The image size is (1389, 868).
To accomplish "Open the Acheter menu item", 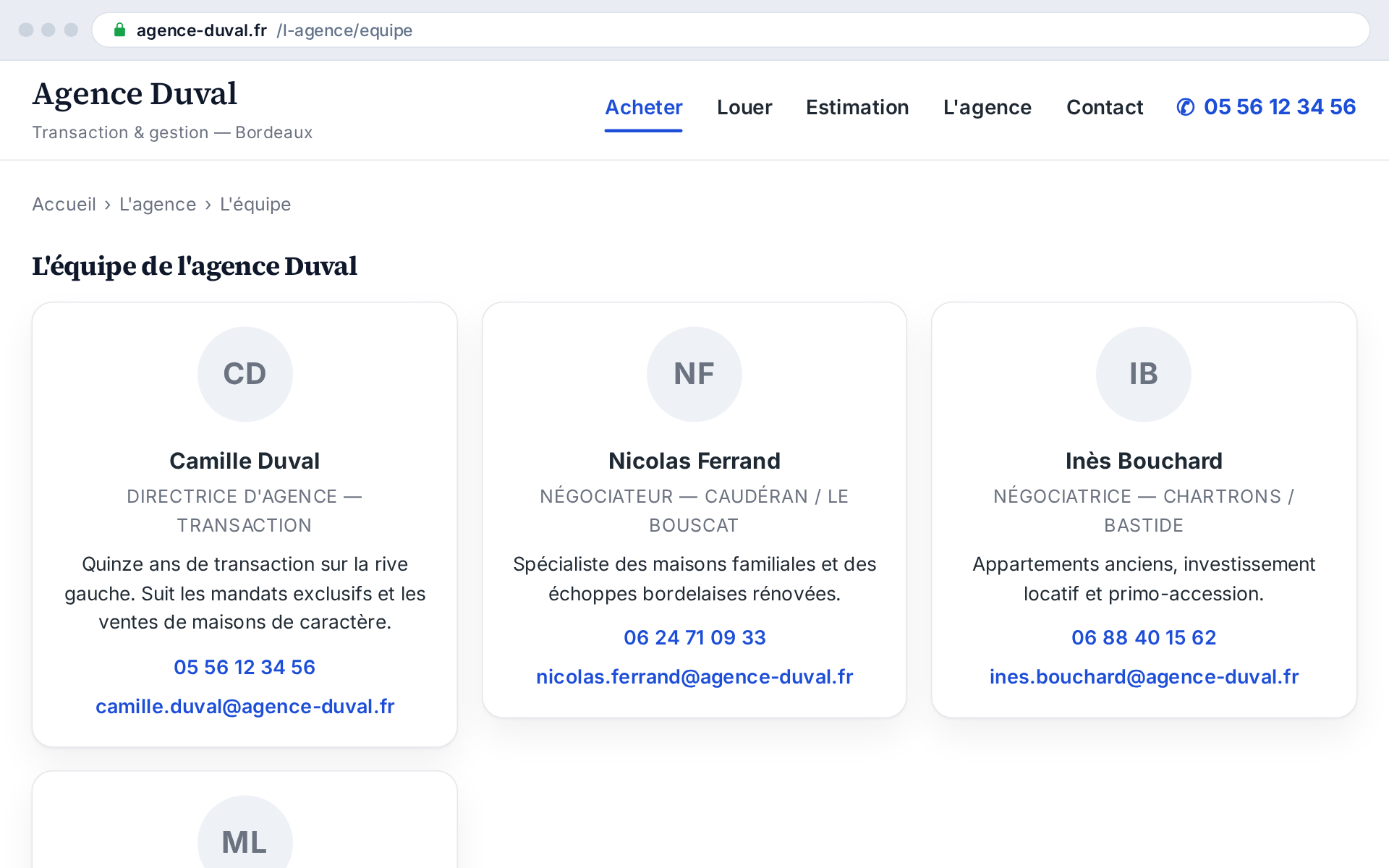I will click(x=644, y=107).
